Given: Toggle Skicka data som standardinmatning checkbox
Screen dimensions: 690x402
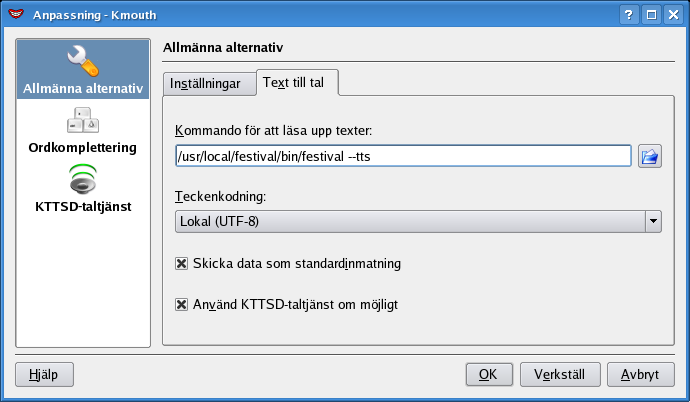Looking at the screenshot, I should 182,264.
